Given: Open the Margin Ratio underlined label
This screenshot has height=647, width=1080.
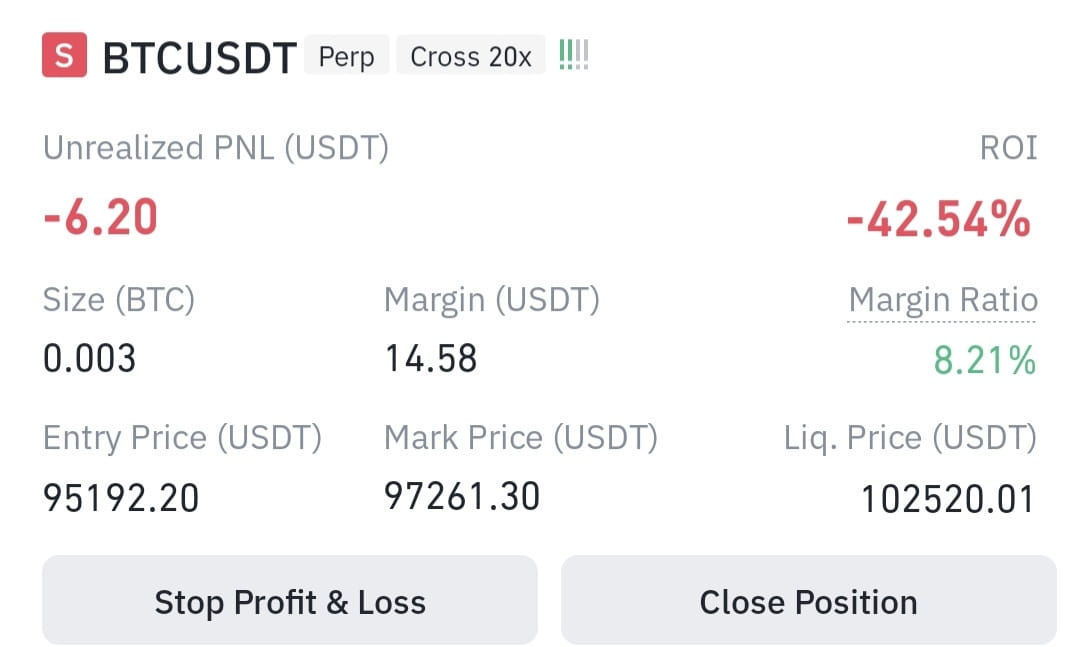Looking at the screenshot, I should 942,301.
